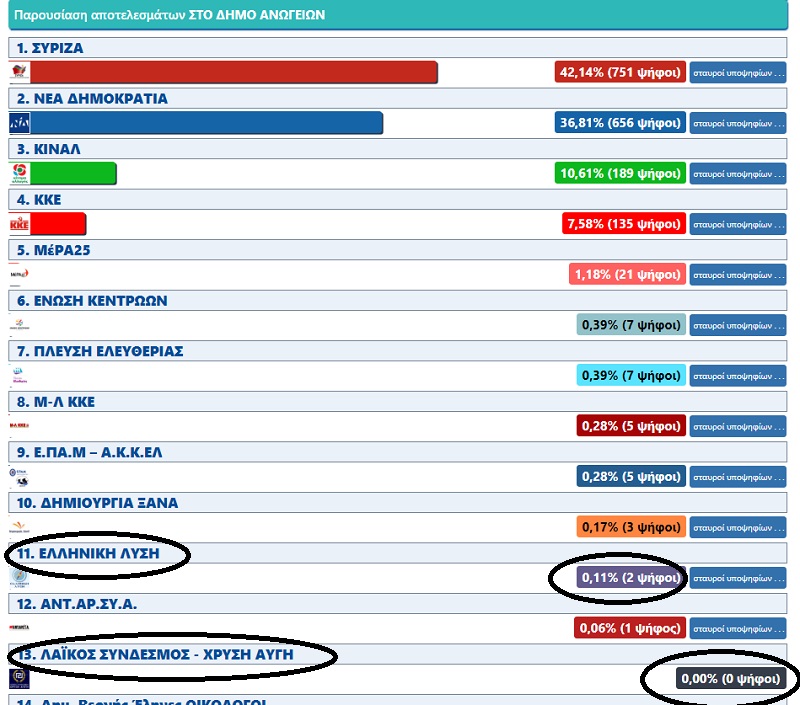Click the ΝΕΑ ΔΗΜΟΚΡΑΤΙΑ party heading

click(91, 99)
